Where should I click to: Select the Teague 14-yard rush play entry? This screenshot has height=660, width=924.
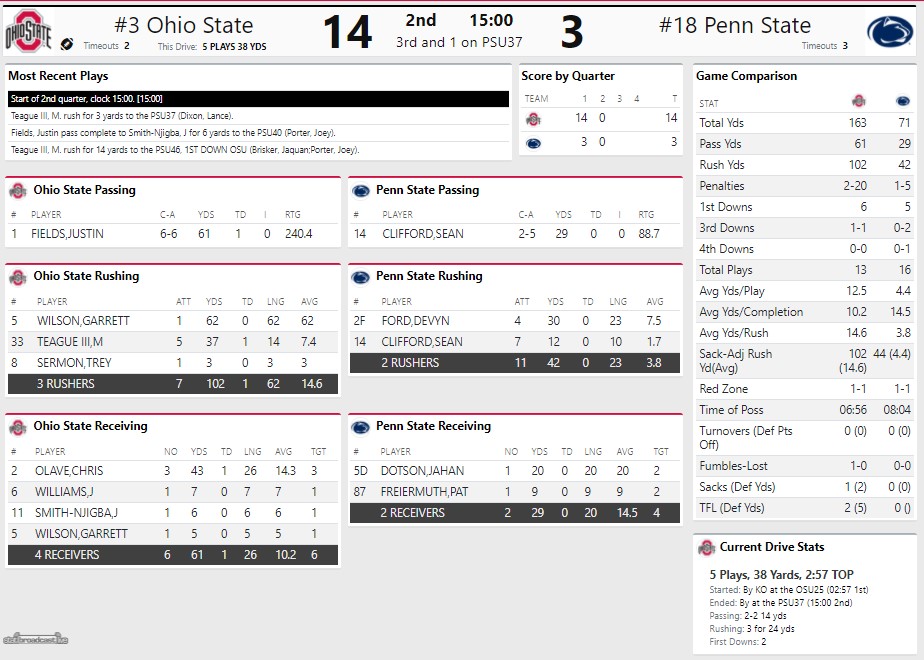click(185, 149)
